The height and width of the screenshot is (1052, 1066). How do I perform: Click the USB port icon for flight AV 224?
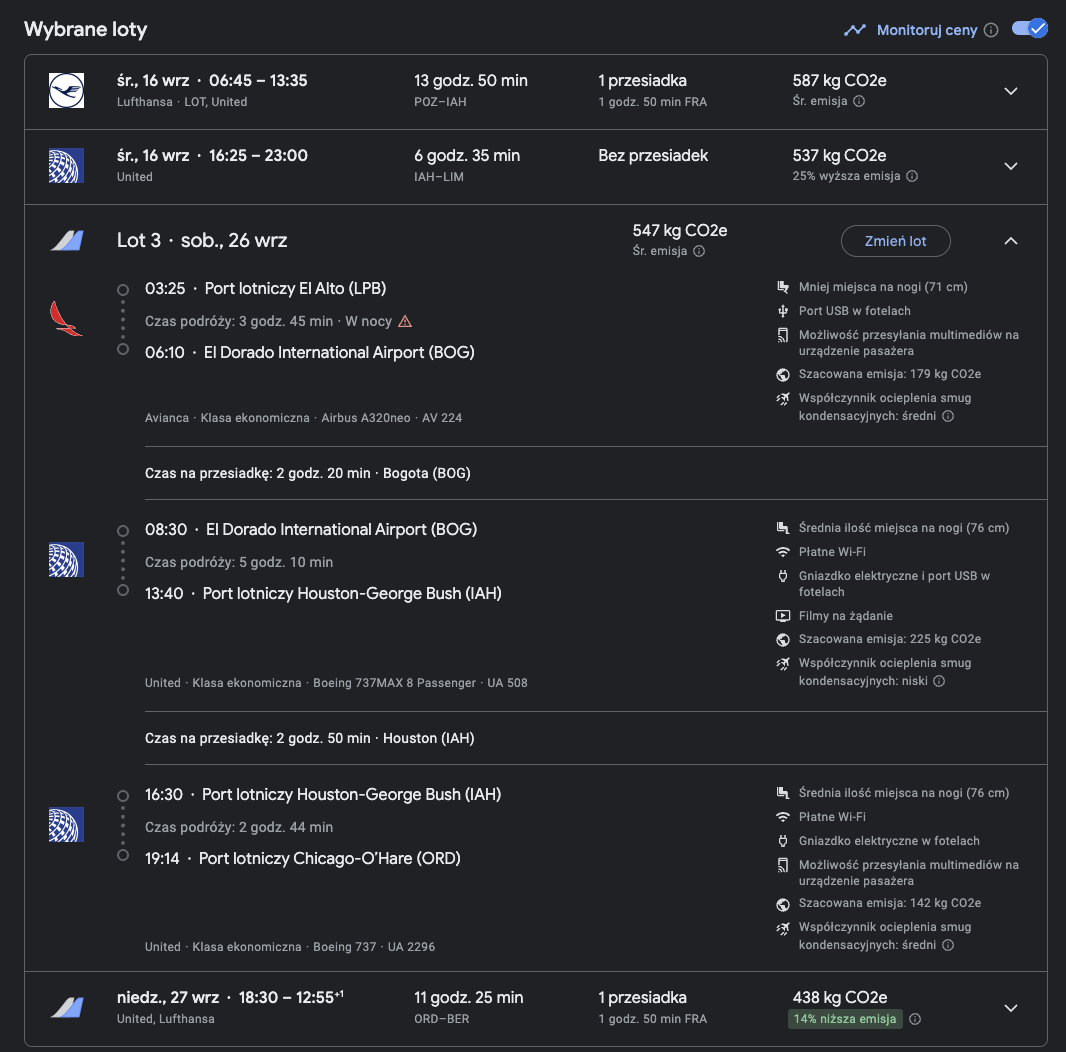[783, 311]
